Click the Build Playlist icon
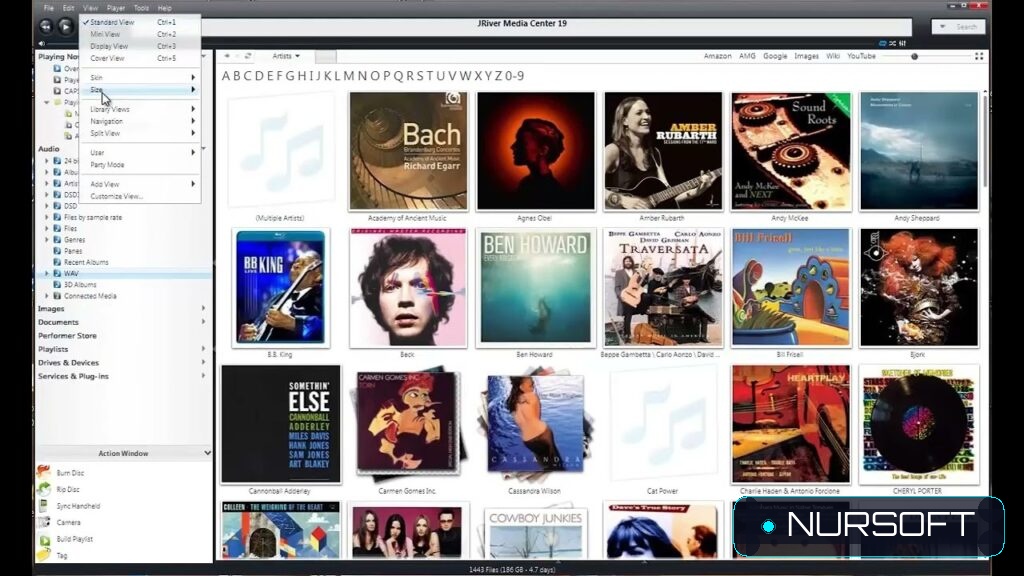 pyautogui.click(x=44, y=539)
